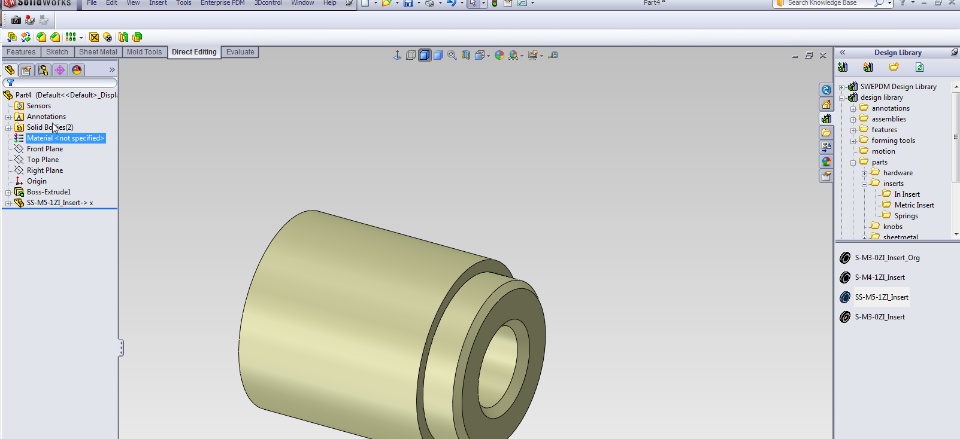Open the ConfigurationManager tab

(x=43, y=70)
